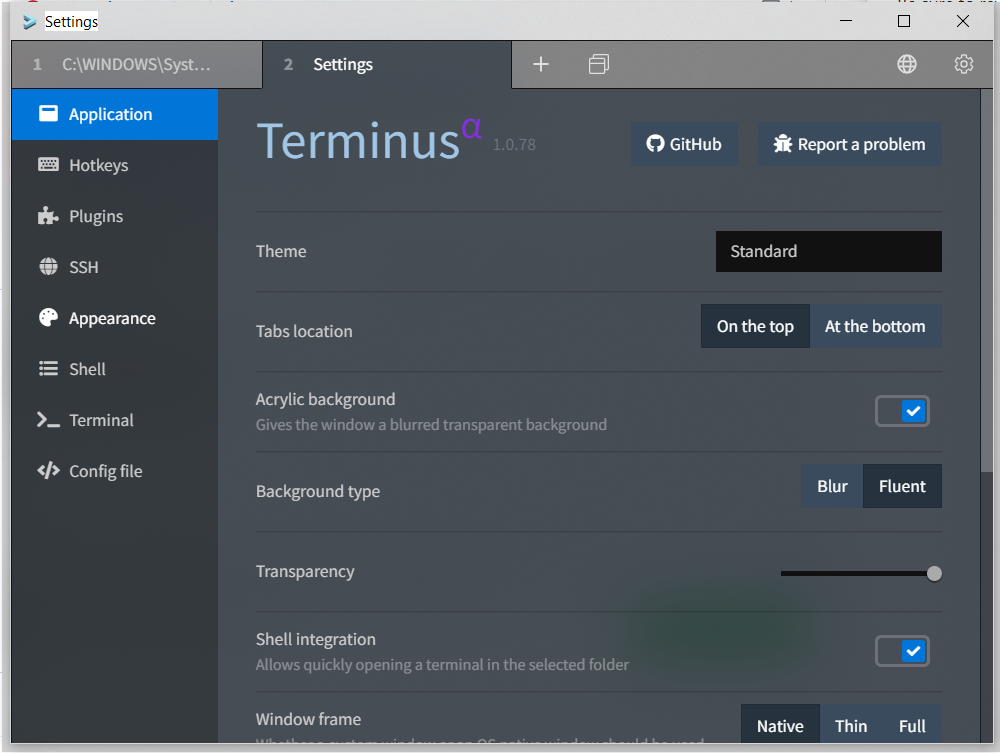
Task: Open the Hotkeys settings section
Action: click(x=115, y=166)
